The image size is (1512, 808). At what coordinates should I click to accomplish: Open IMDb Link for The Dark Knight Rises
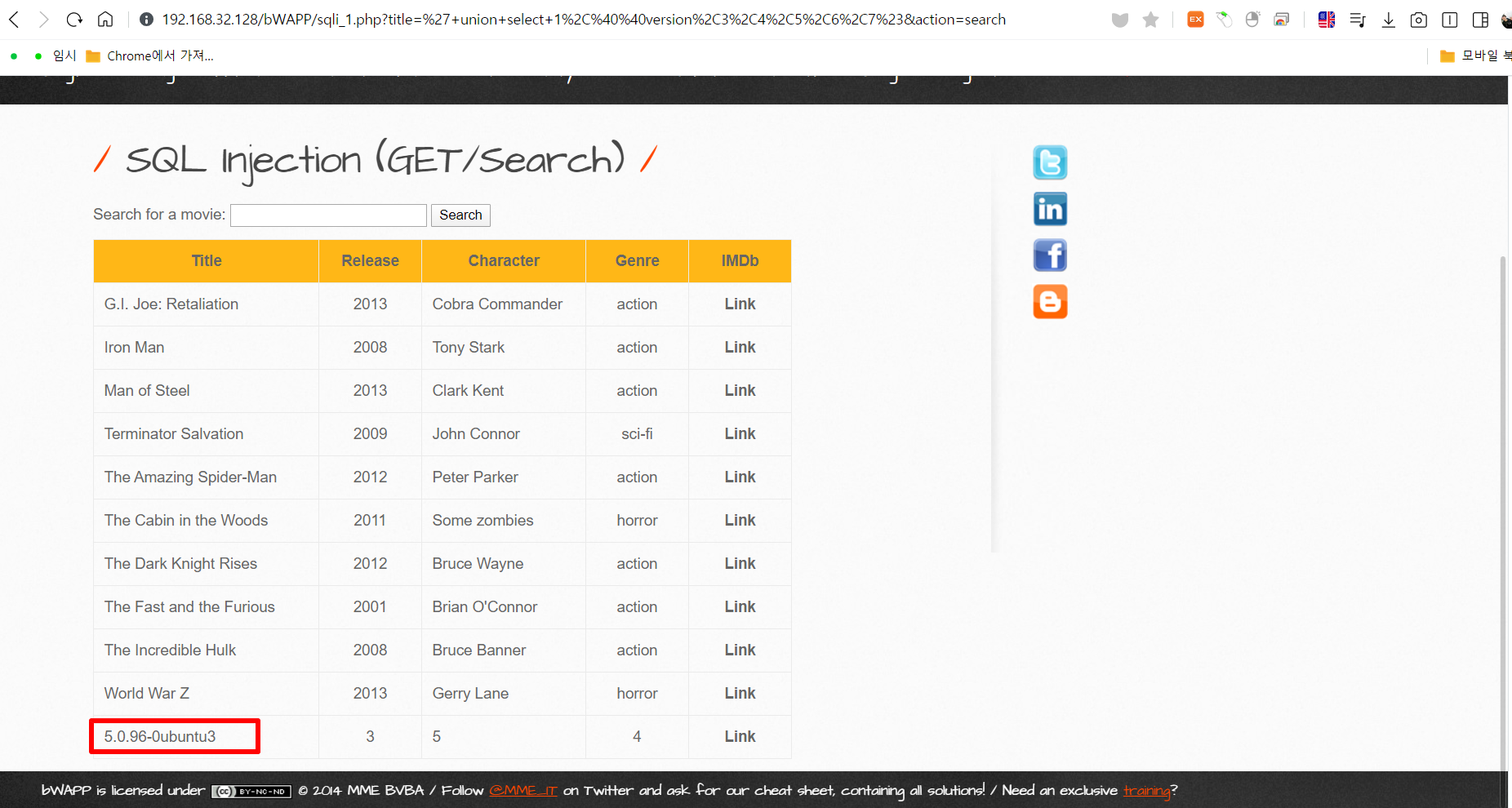pos(740,563)
